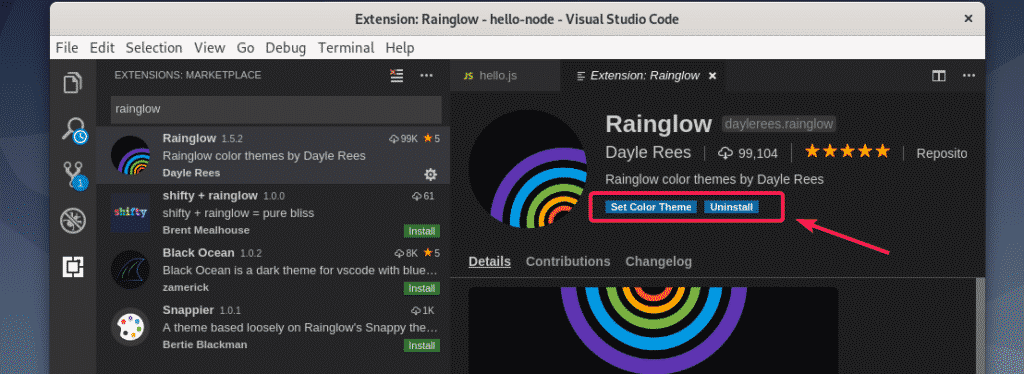Open Rainglow manage gear icon
1024x374 pixels.
point(430,174)
